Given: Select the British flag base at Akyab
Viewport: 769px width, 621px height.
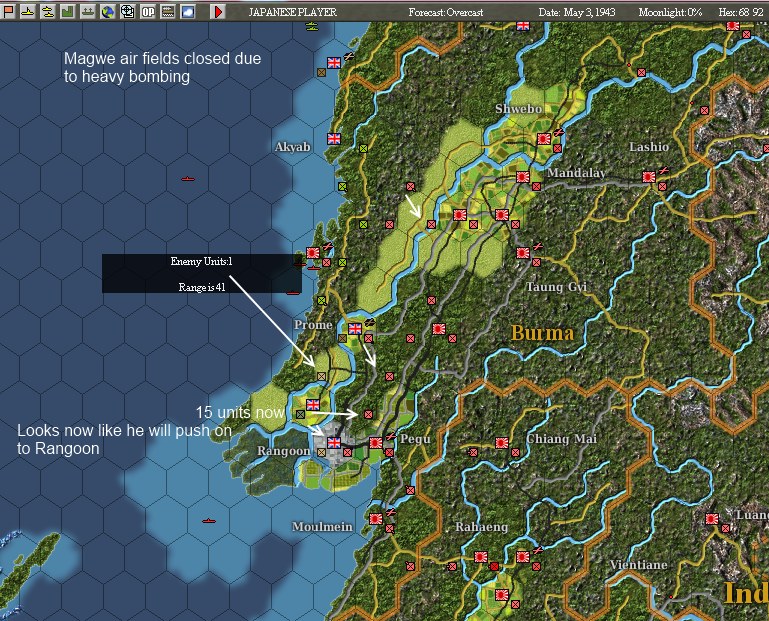Looking at the screenshot, I should point(334,139).
